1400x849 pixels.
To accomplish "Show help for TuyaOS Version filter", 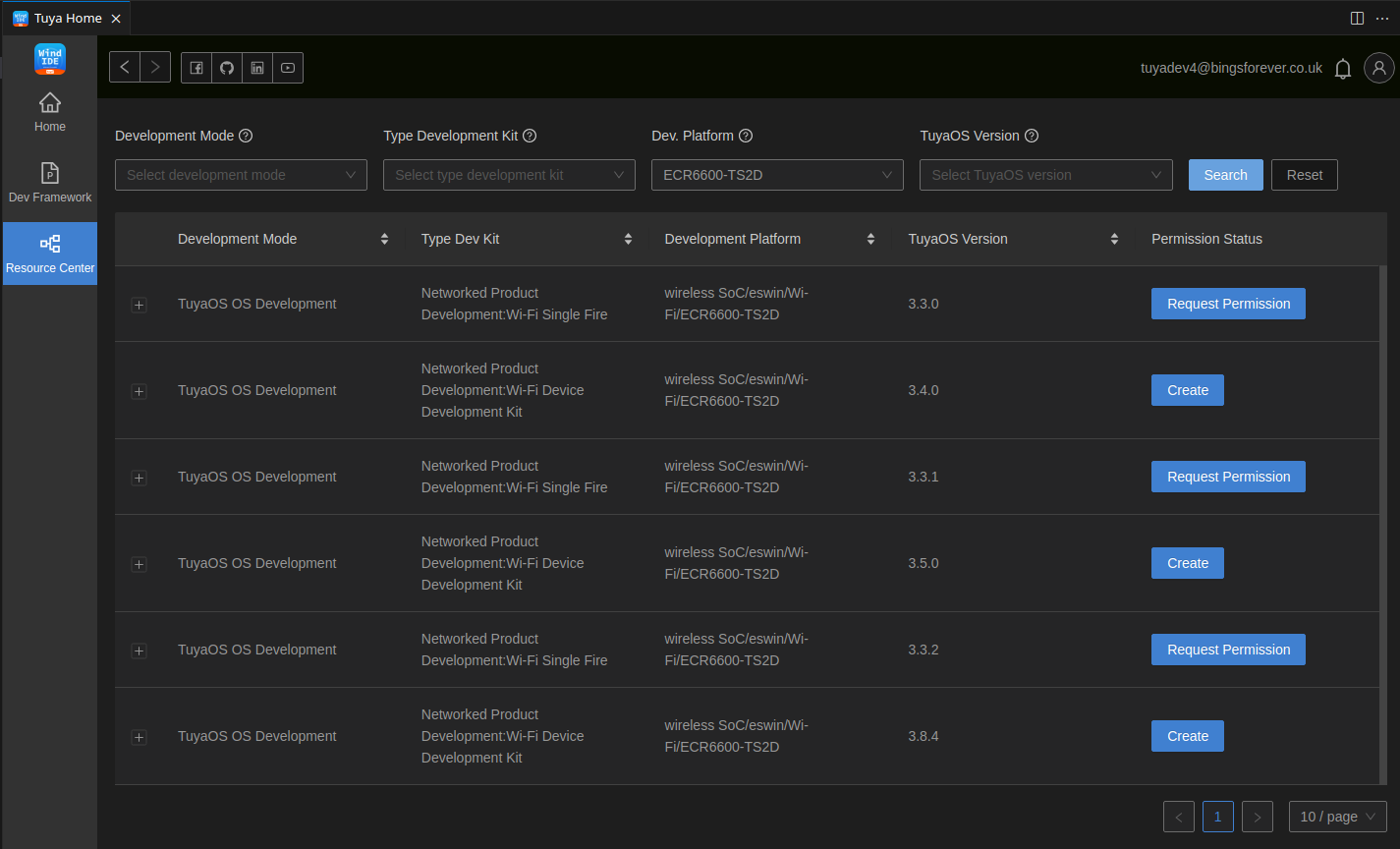I will 1032,136.
